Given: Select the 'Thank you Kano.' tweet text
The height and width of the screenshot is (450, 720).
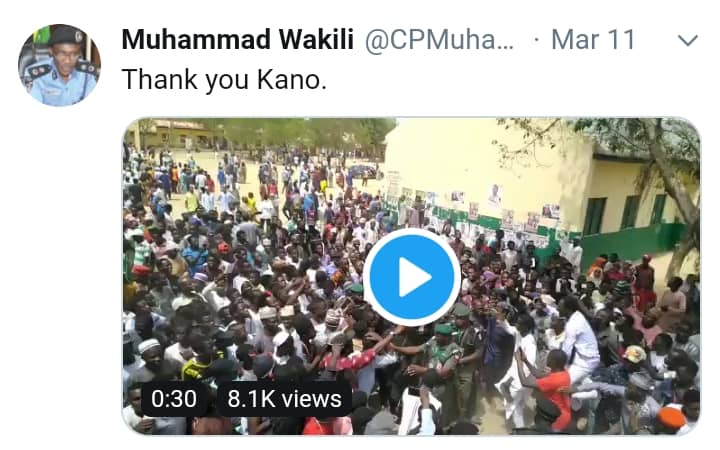Looking at the screenshot, I should pyautogui.click(x=224, y=79).
